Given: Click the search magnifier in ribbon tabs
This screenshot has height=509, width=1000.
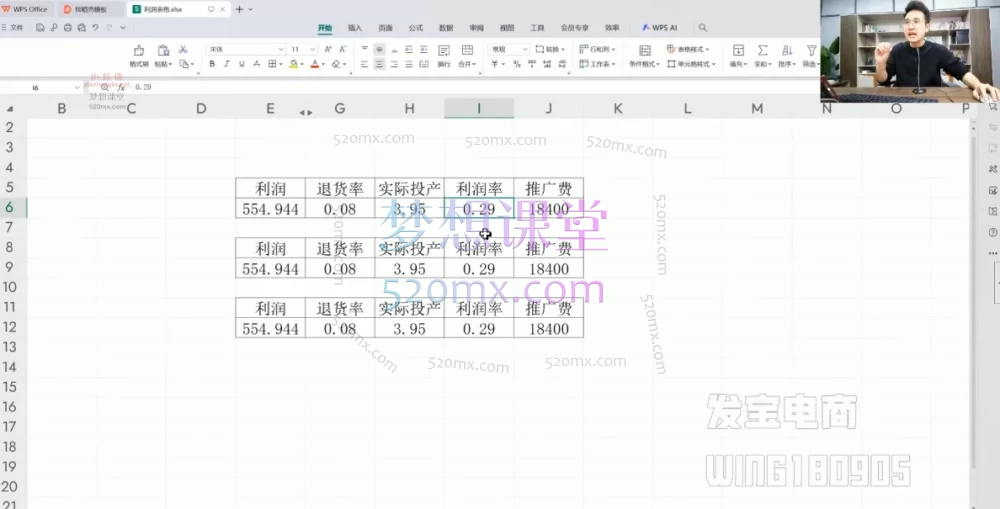Looking at the screenshot, I should (703, 28).
